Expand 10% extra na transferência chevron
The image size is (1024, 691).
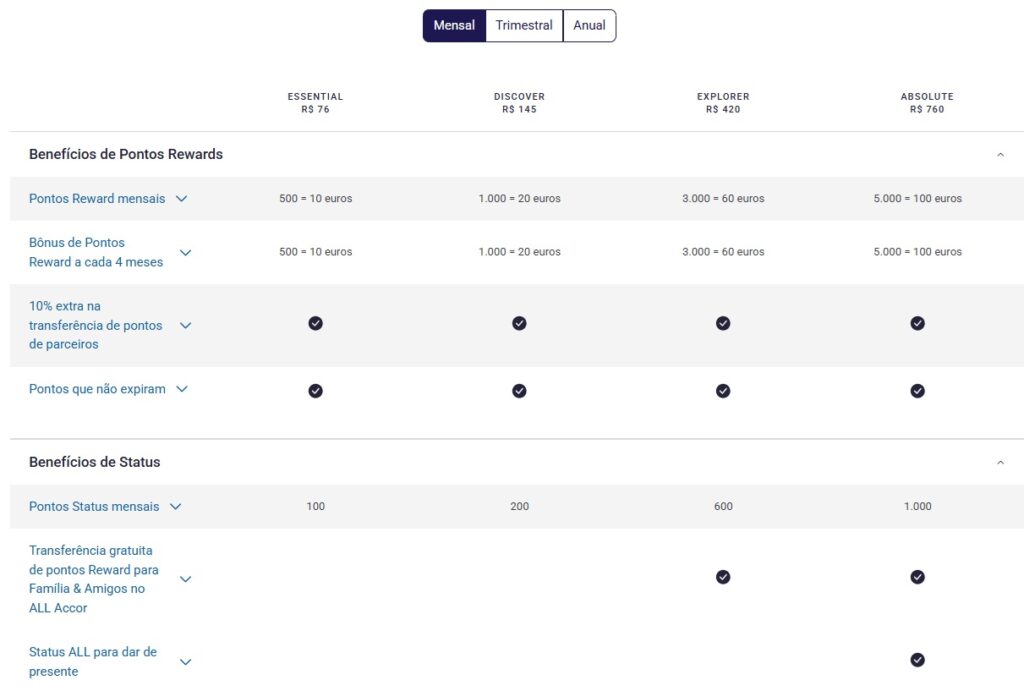click(185, 325)
